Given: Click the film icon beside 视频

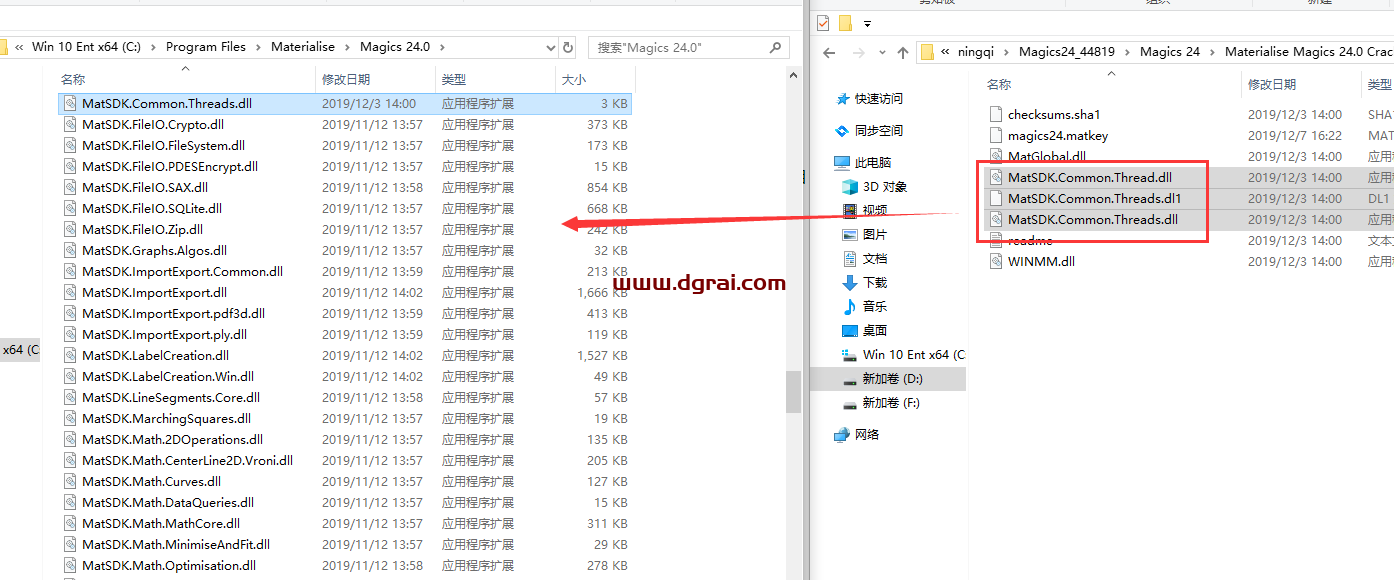Looking at the screenshot, I should click(850, 211).
